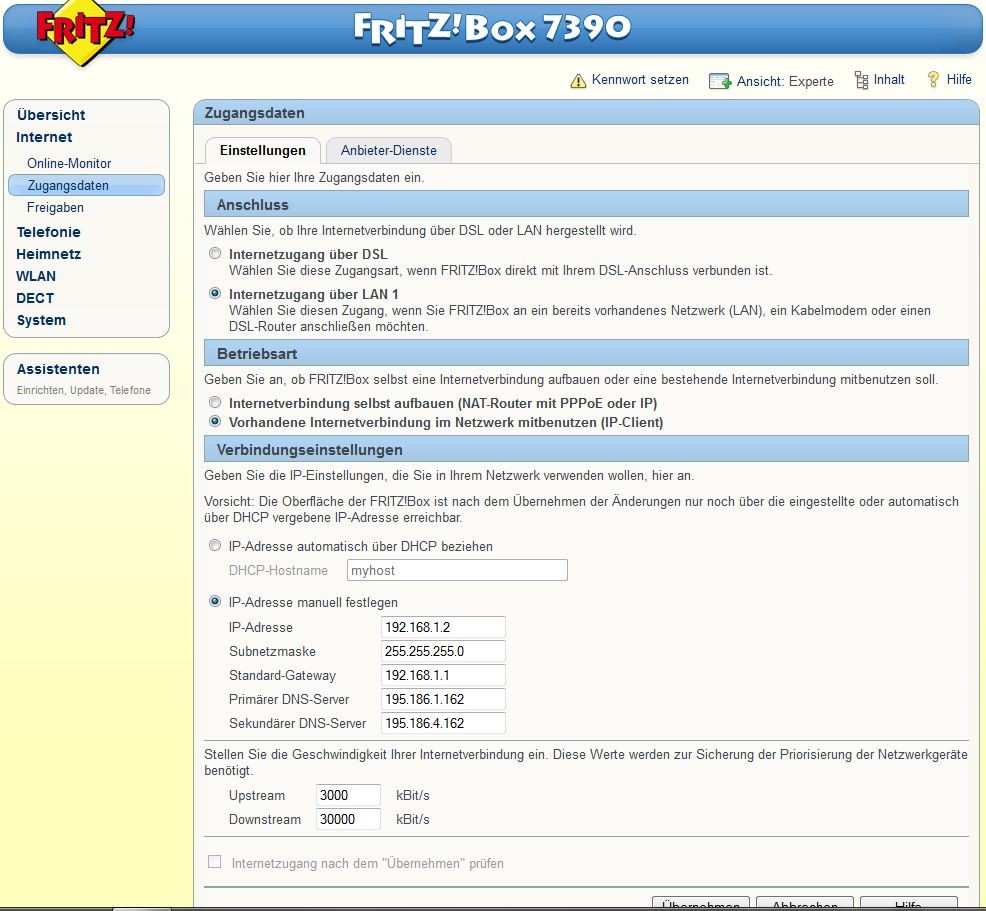Select Internetzugang über DSL radio button
986x911 pixels.
click(215, 255)
